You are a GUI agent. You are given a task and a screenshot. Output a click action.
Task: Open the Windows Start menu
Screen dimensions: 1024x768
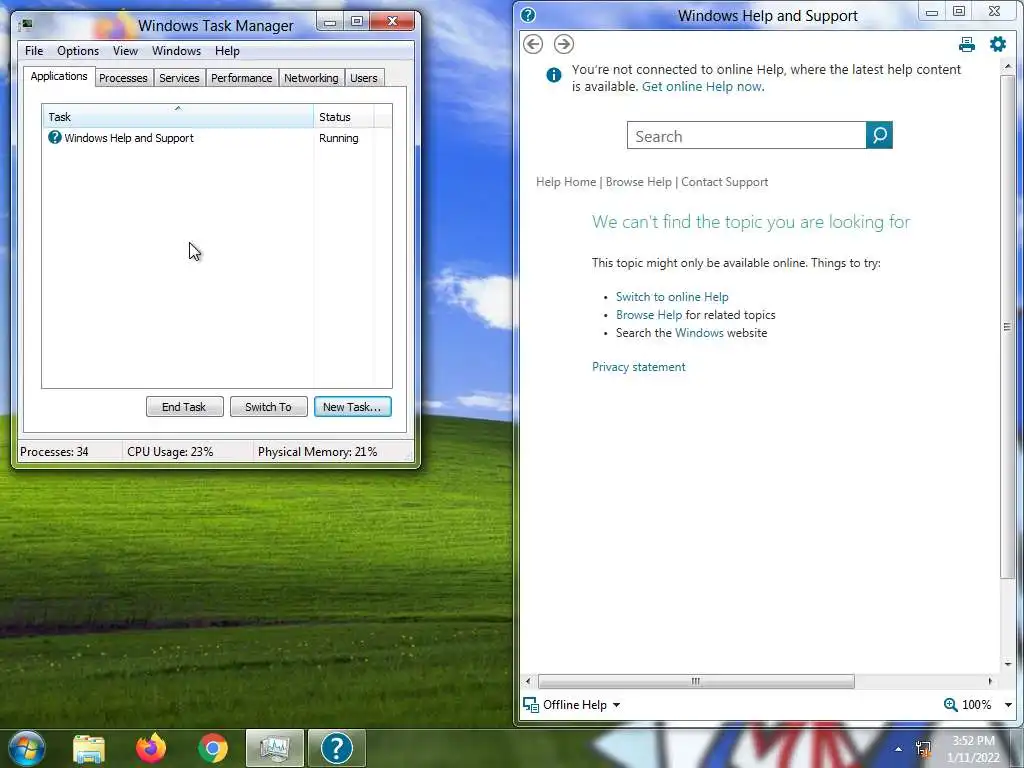27,748
